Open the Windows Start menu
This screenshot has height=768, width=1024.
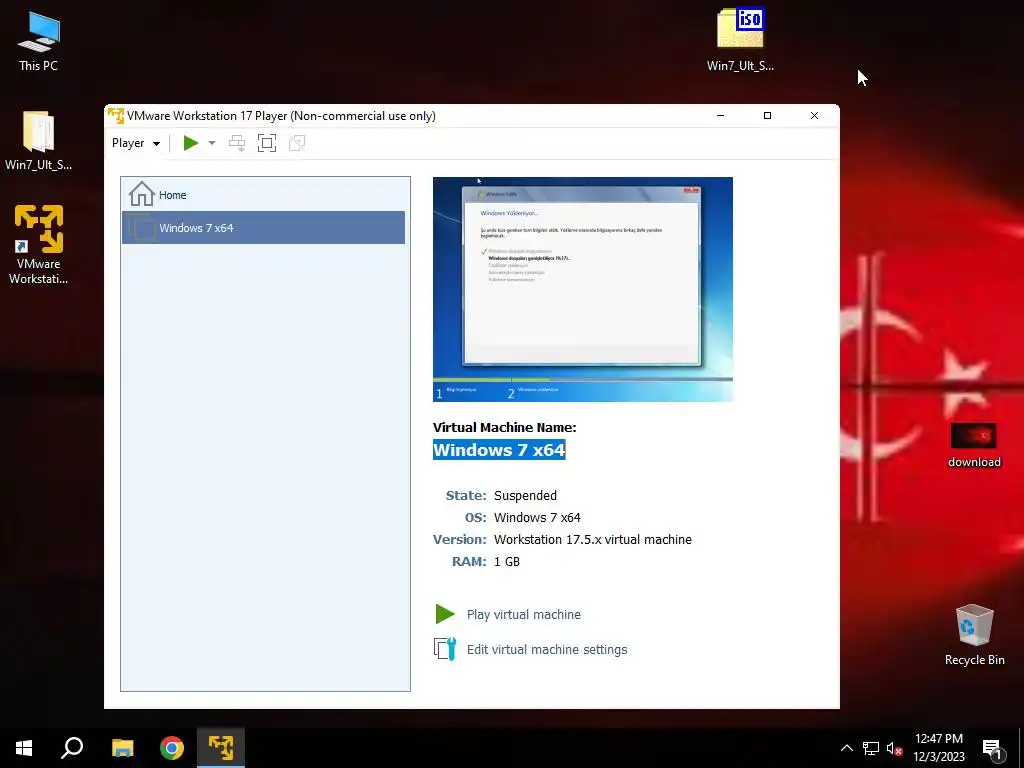click(x=24, y=748)
